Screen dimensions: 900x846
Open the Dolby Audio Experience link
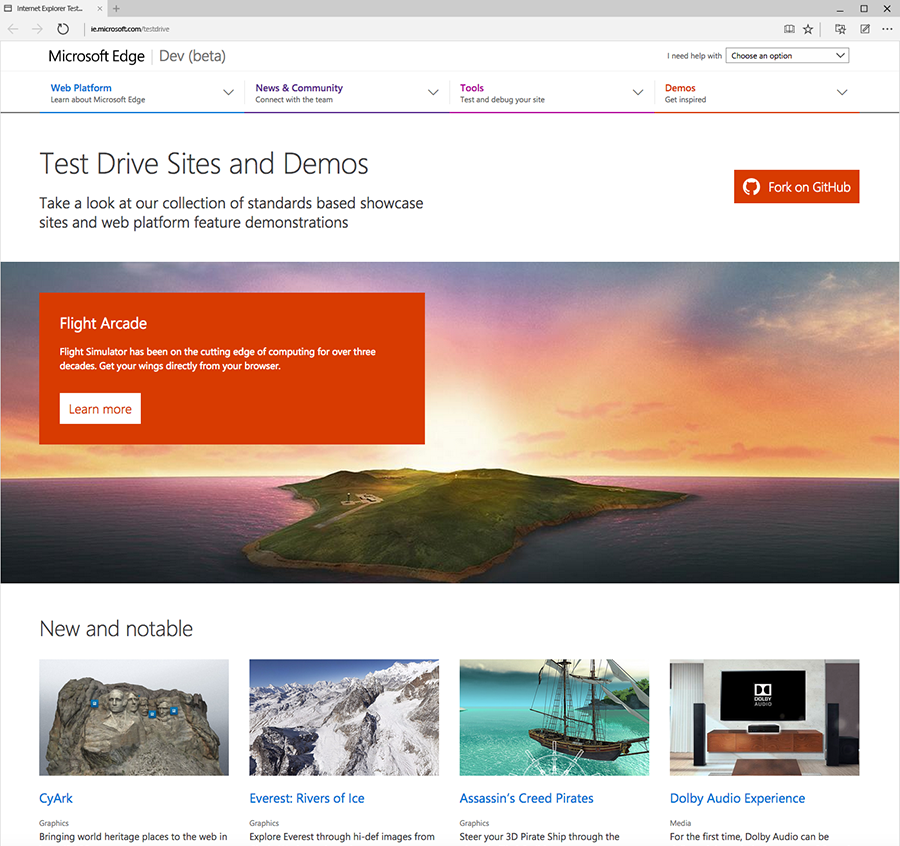click(737, 798)
